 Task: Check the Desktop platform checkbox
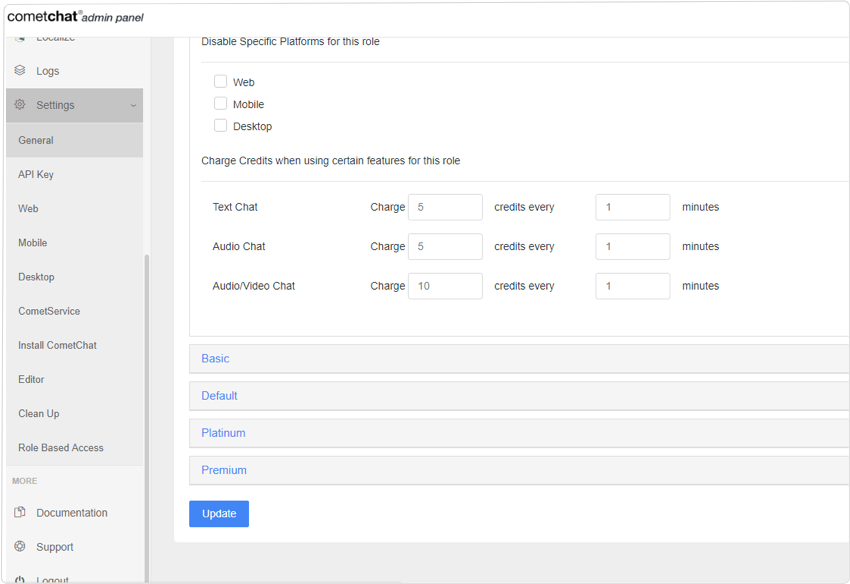tap(220, 126)
